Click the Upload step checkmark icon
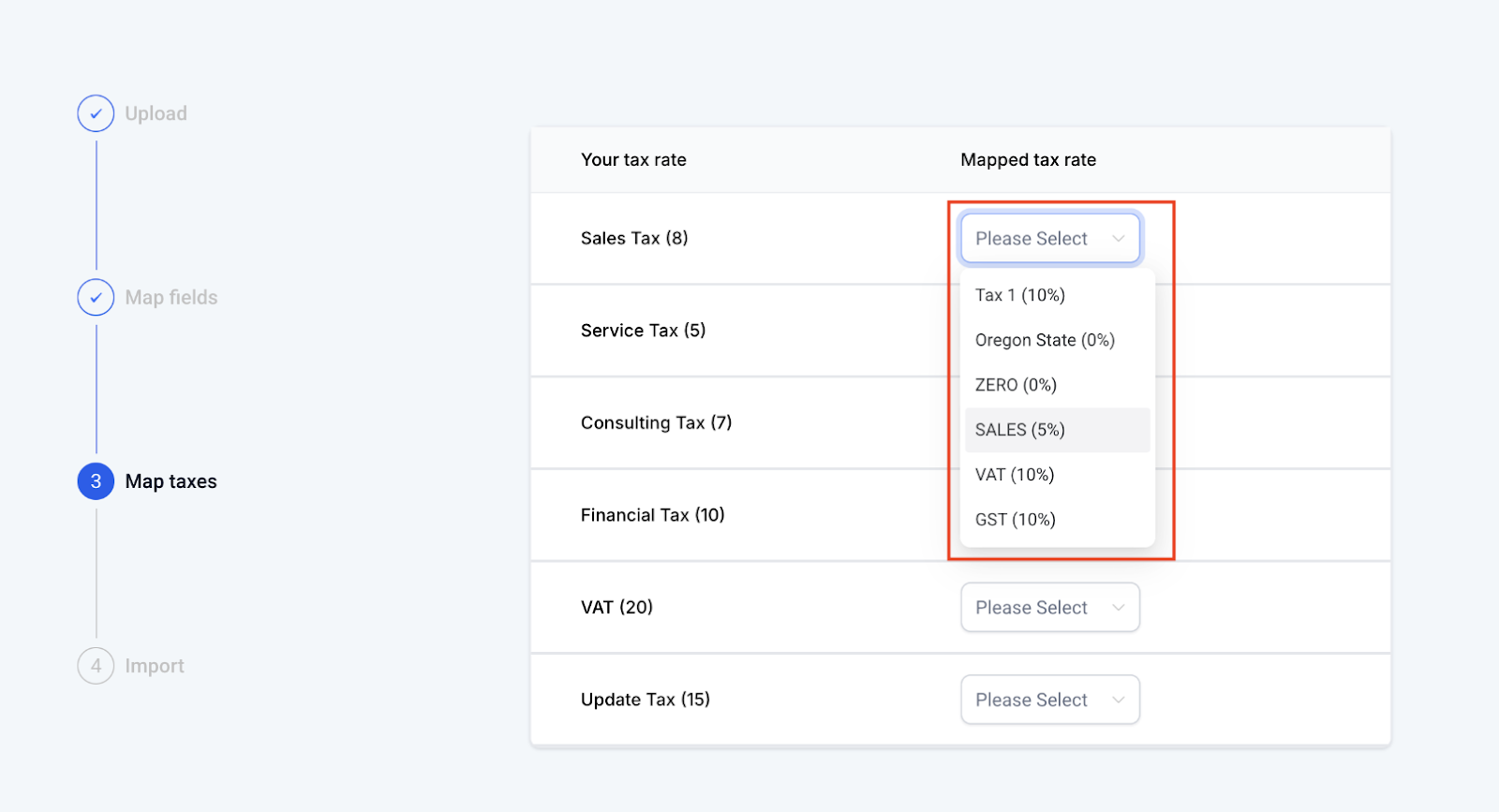The height and width of the screenshot is (812, 1499). 96,113
